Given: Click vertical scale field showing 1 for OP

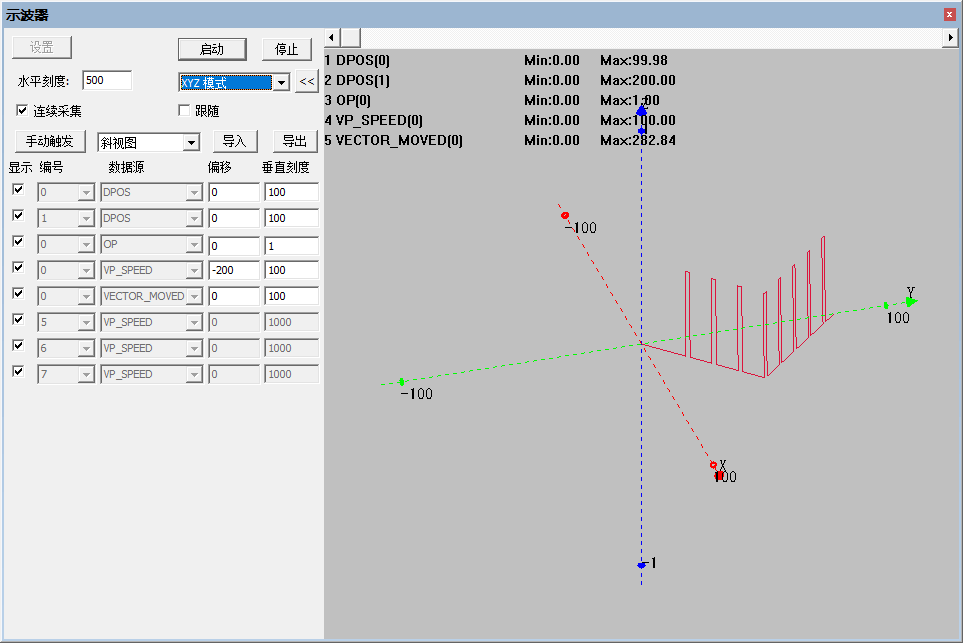Looking at the screenshot, I should pos(291,246).
